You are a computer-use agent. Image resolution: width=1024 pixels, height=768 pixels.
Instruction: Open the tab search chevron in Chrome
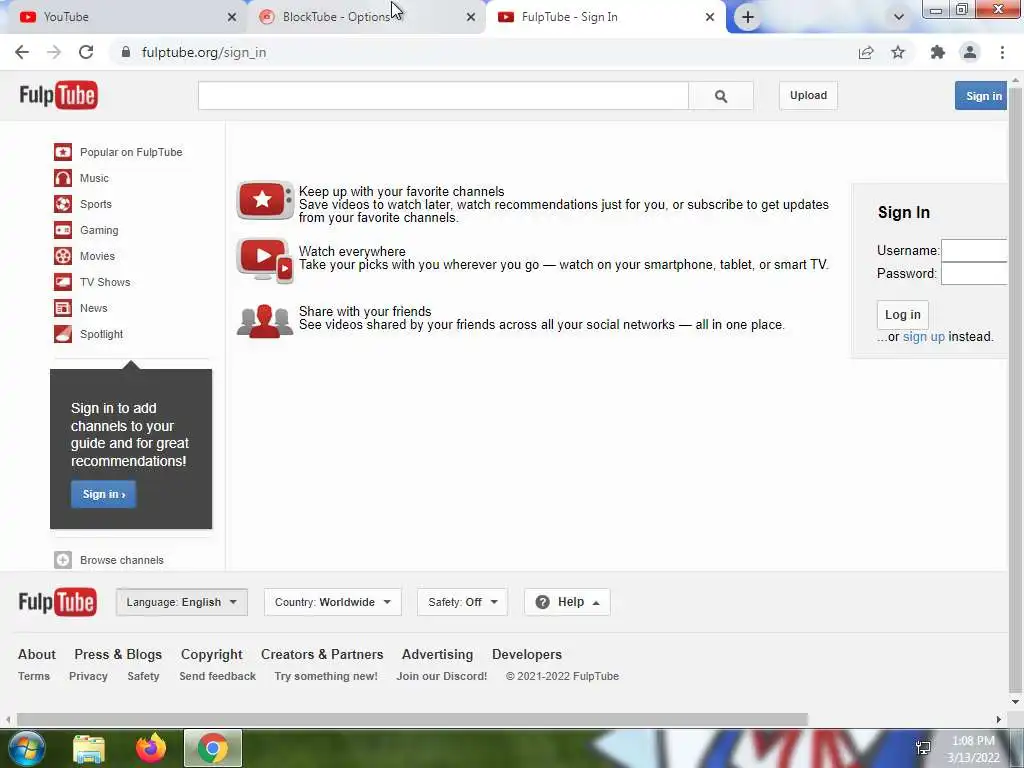click(x=899, y=17)
